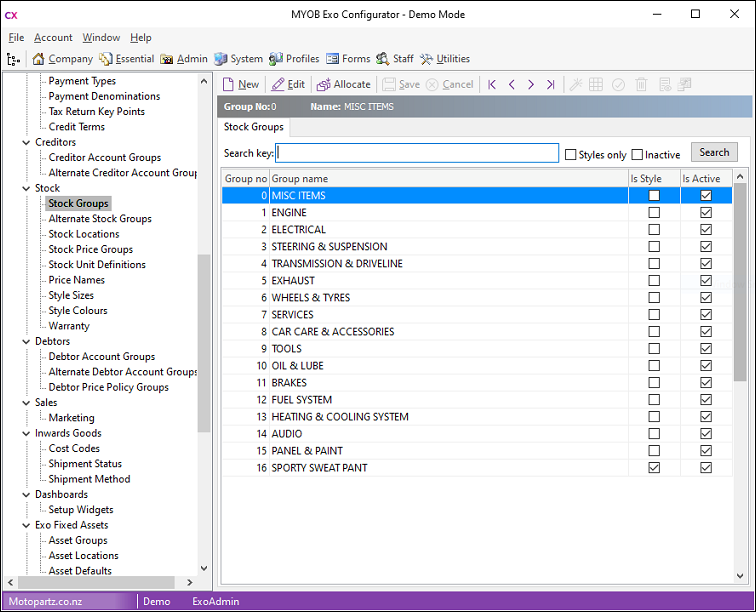Click the Search button

point(714,152)
